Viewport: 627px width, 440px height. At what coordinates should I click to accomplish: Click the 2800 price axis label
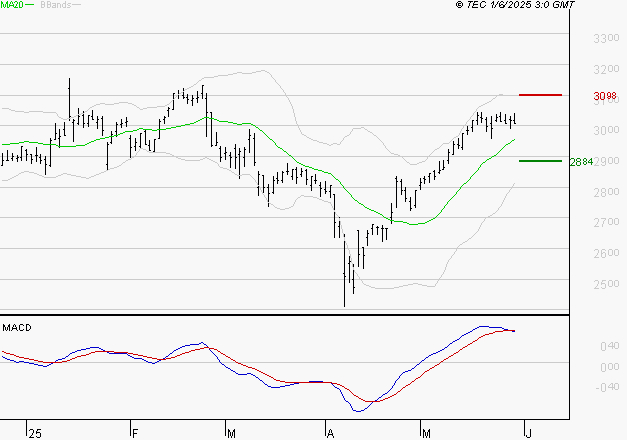tap(606, 192)
